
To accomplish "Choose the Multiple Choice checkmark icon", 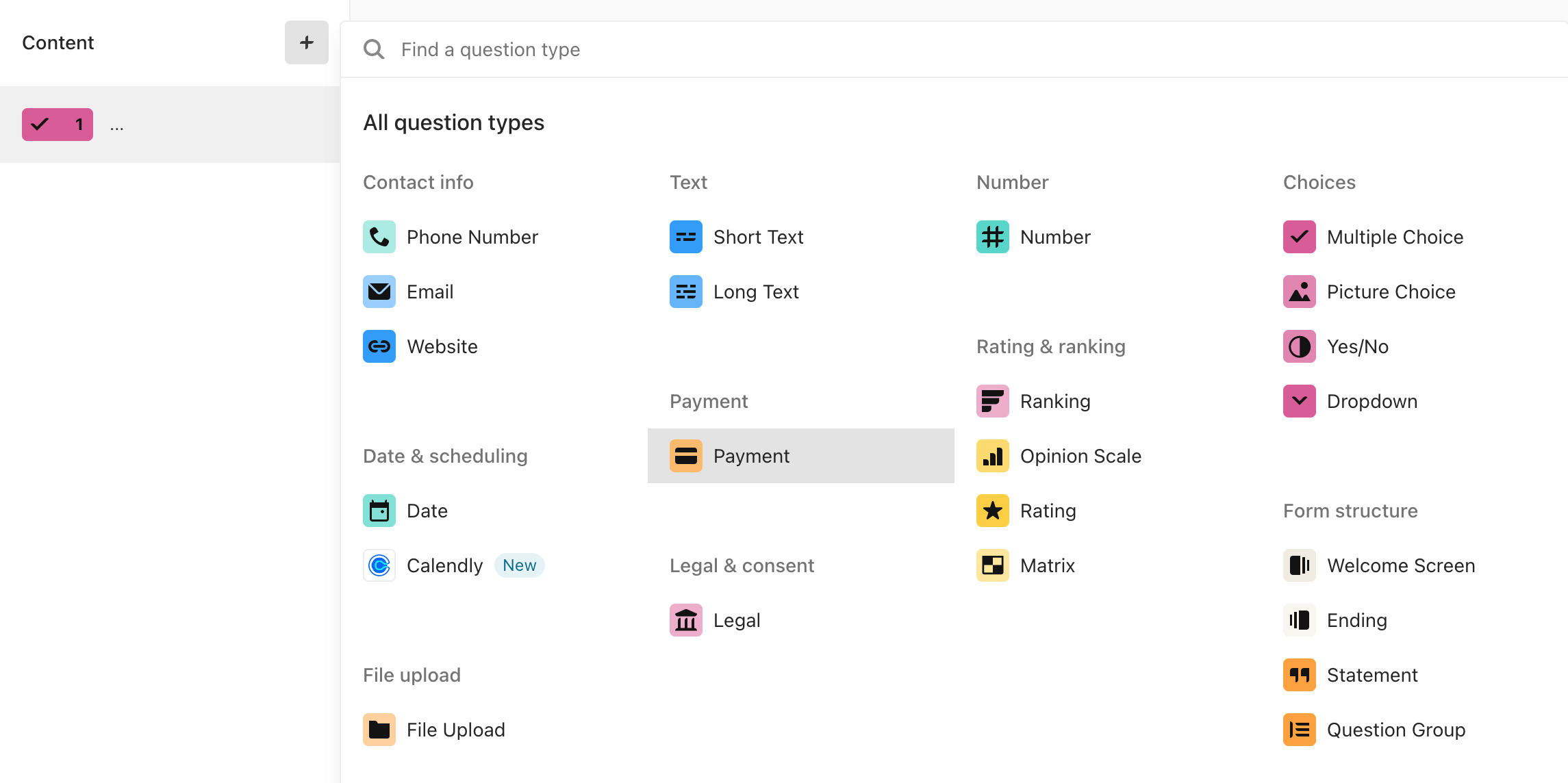I will pos(1299,237).
